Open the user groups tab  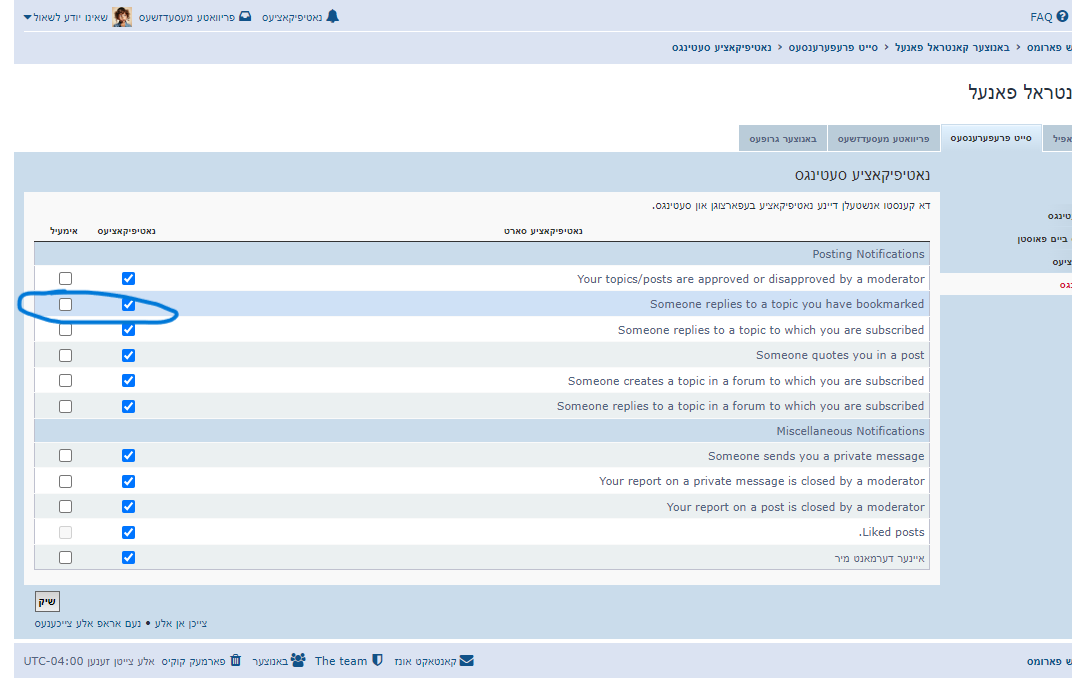pyautogui.click(x=783, y=138)
